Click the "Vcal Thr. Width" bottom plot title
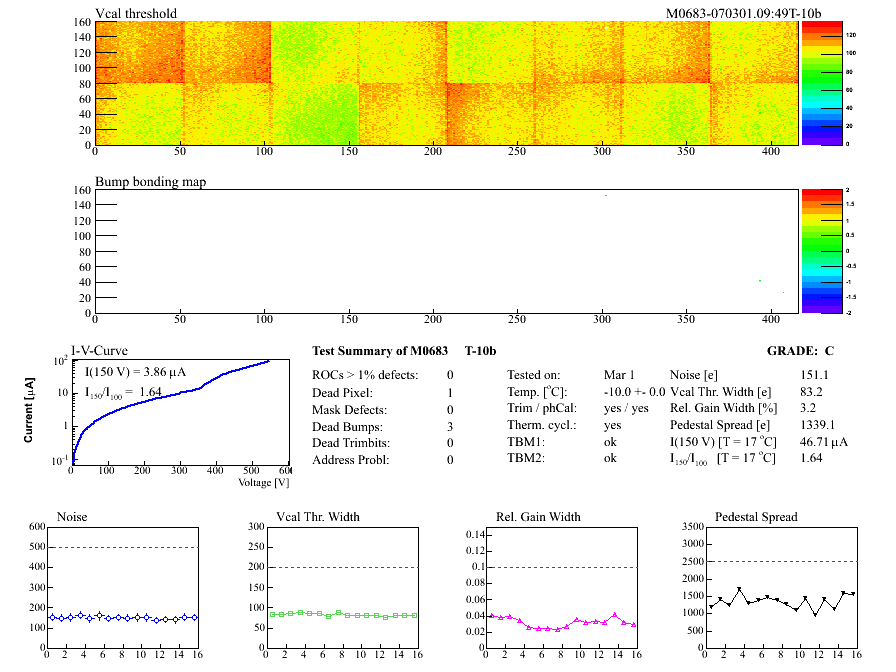This screenshot has height=672, width=896. pyautogui.click(x=318, y=517)
